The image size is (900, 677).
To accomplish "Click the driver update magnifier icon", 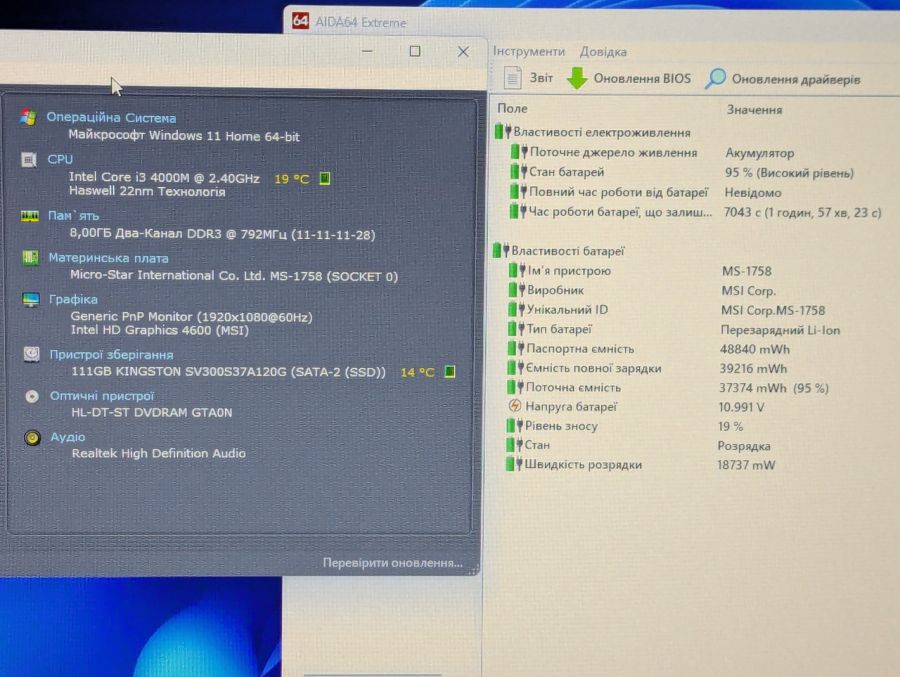I will point(715,79).
